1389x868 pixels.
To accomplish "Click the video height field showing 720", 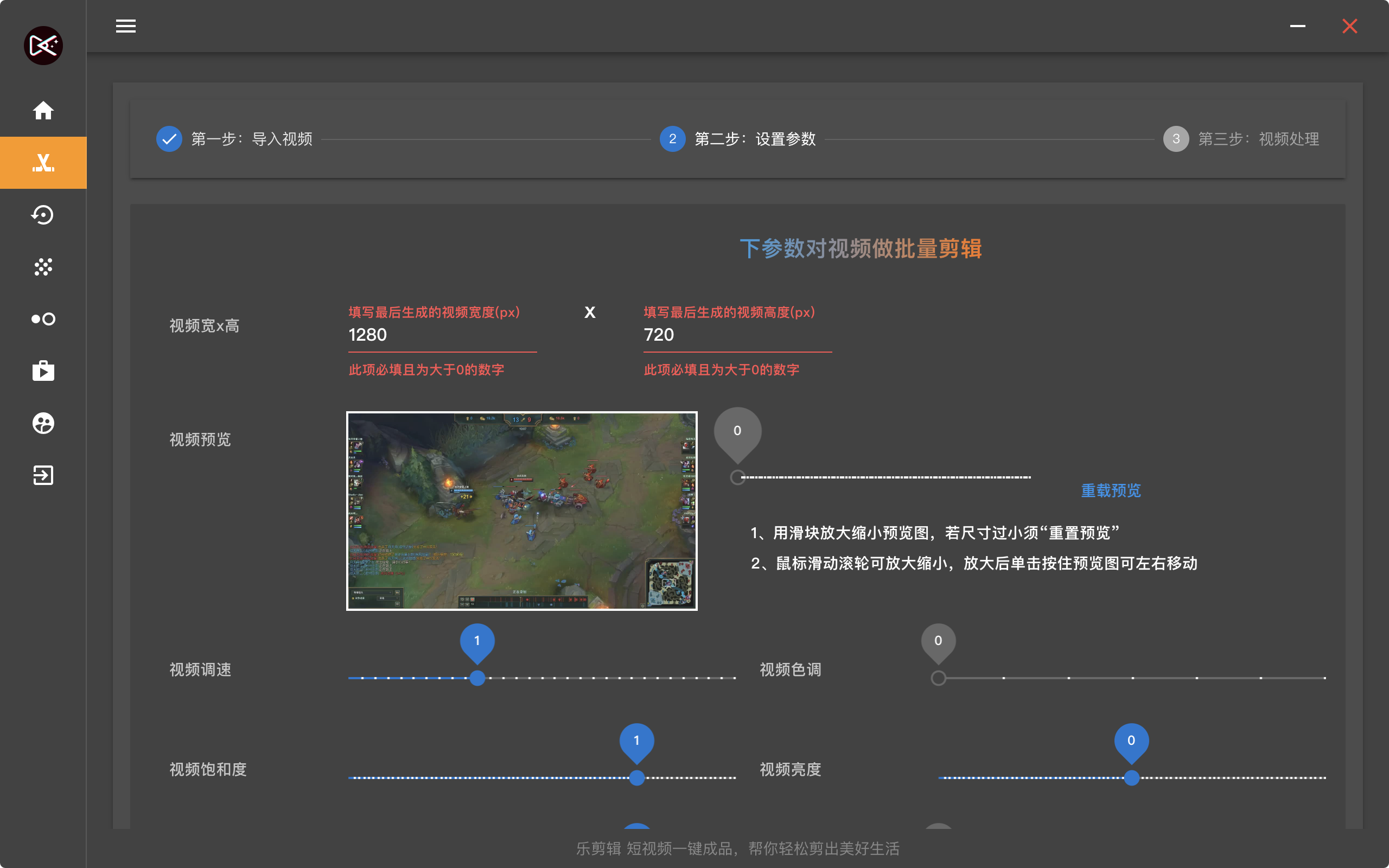I will tap(737, 335).
